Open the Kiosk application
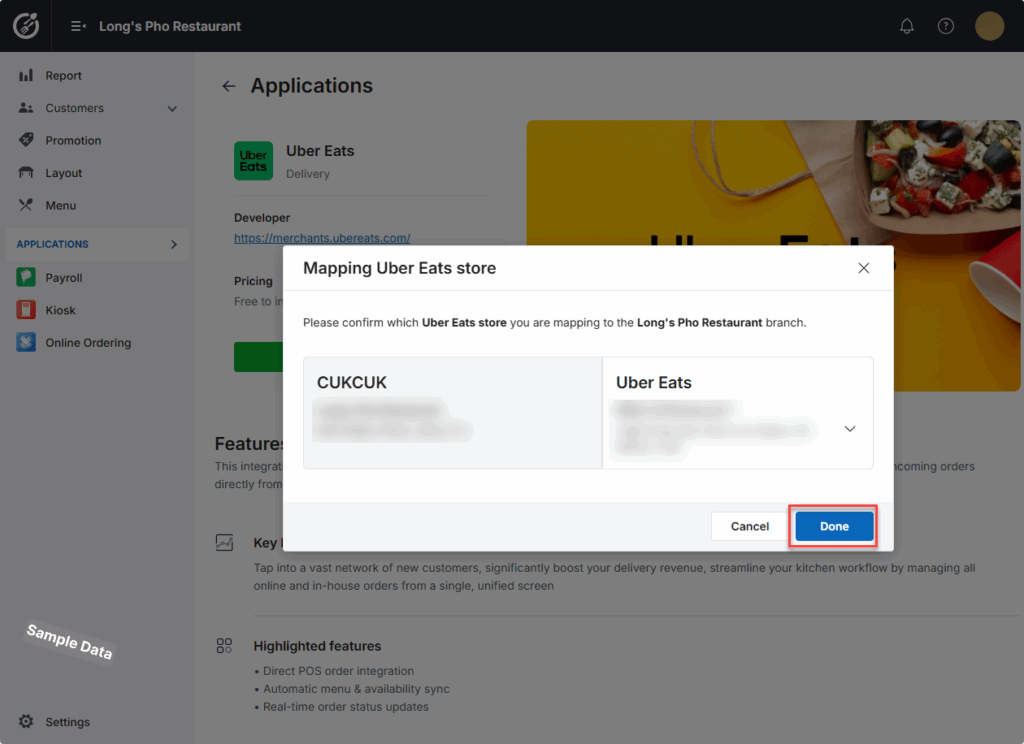The image size is (1024, 744). pos(60,310)
